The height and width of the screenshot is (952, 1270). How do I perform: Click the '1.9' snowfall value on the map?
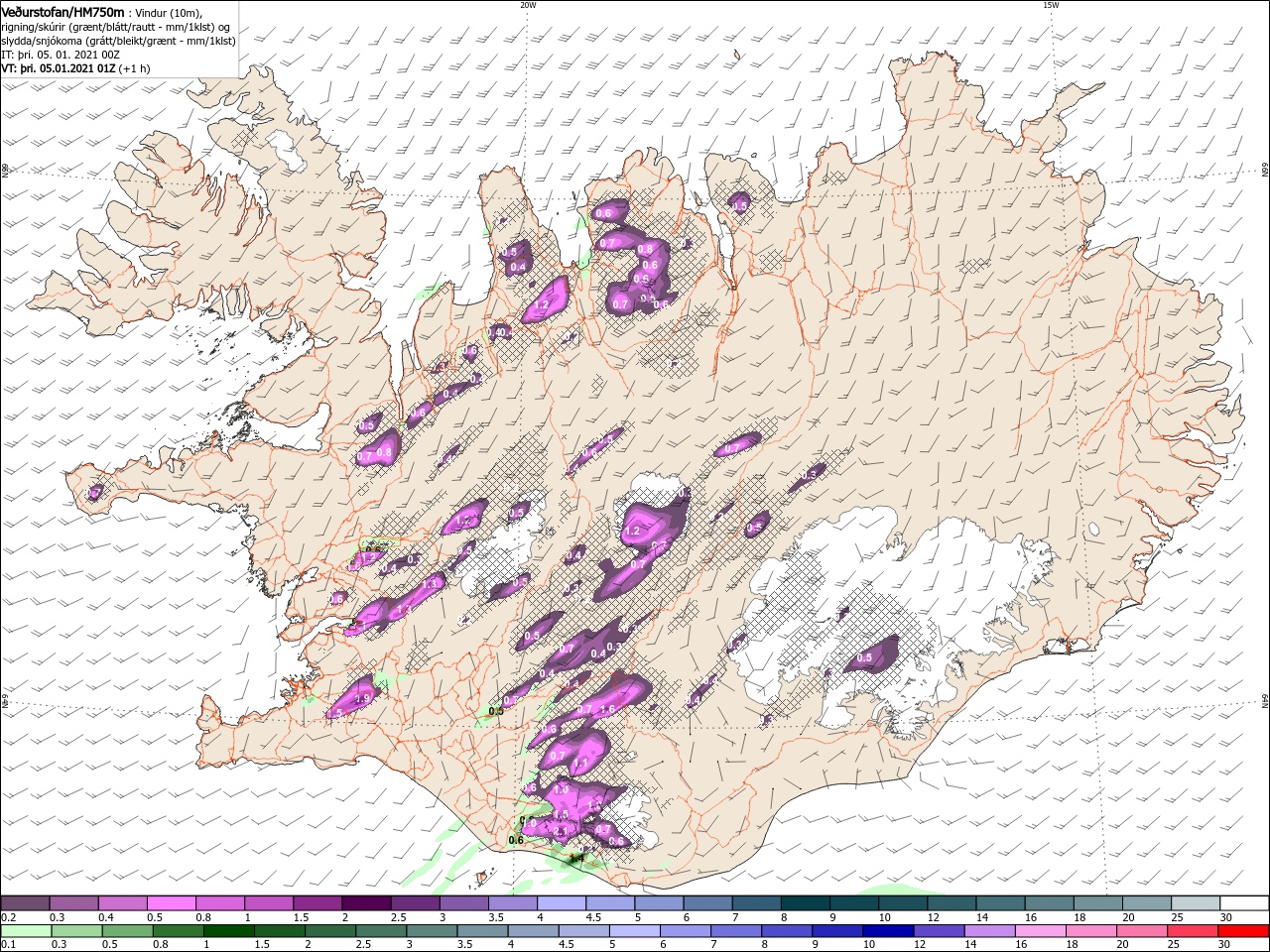tap(362, 698)
